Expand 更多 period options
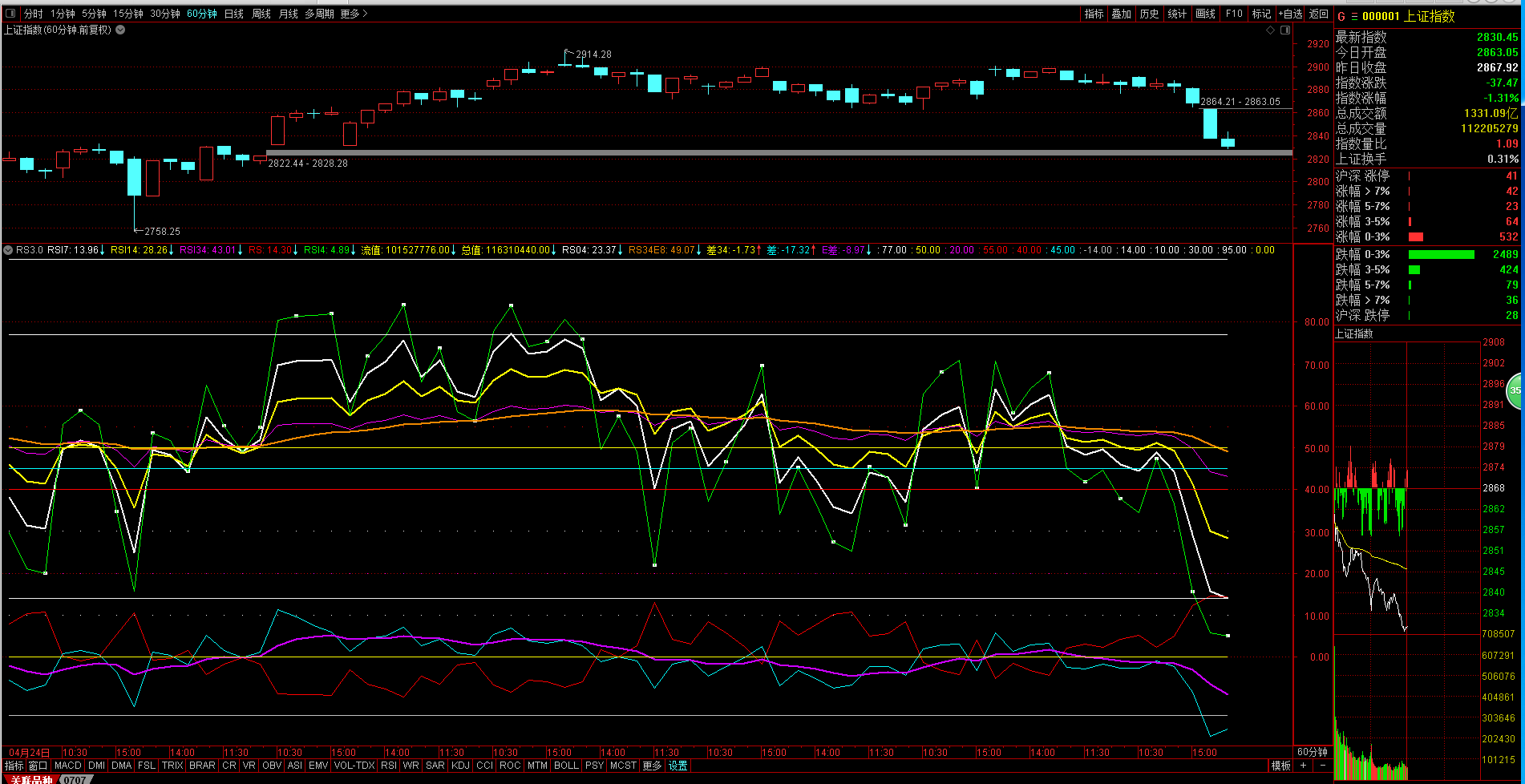This screenshot has height=784, width=1525. [x=354, y=14]
